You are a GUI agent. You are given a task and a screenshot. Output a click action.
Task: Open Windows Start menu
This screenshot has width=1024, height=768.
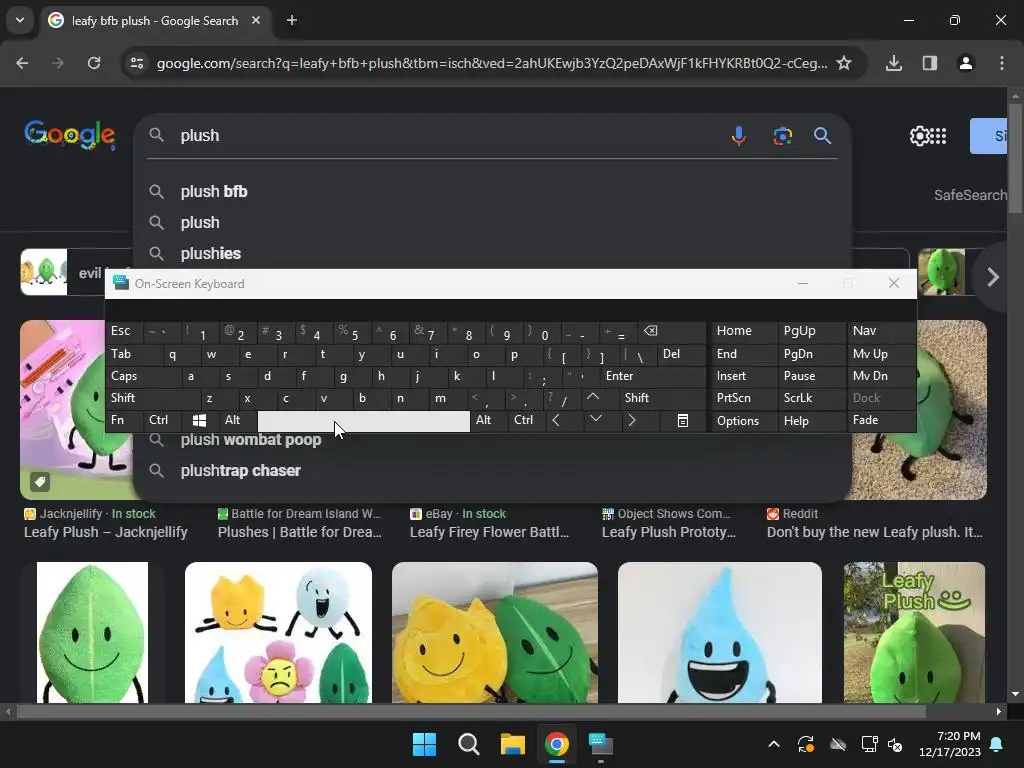click(x=424, y=744)
